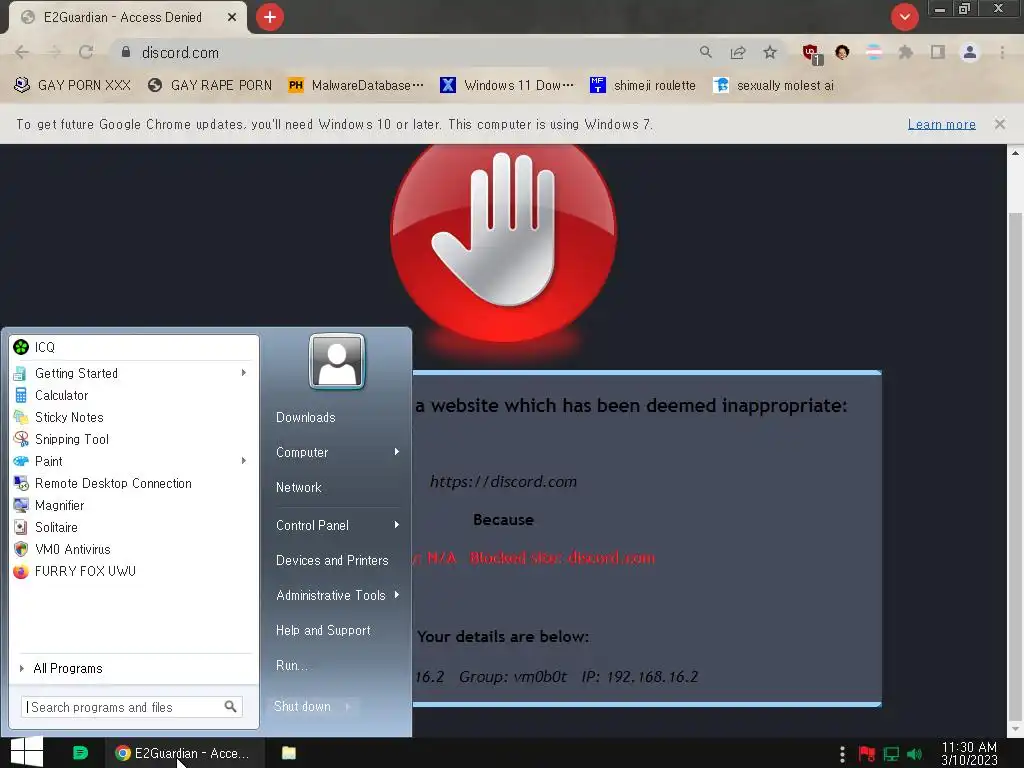Viewport: 1024px width, 768px height.
Task: Click the red flag tray icon
Action: (867, 754)
